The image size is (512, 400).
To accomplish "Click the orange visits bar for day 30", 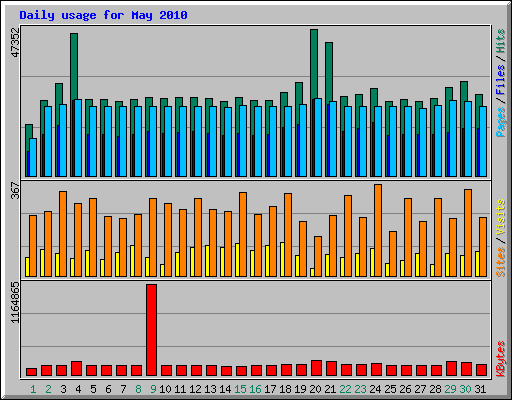I will click(x=468, y=233).
